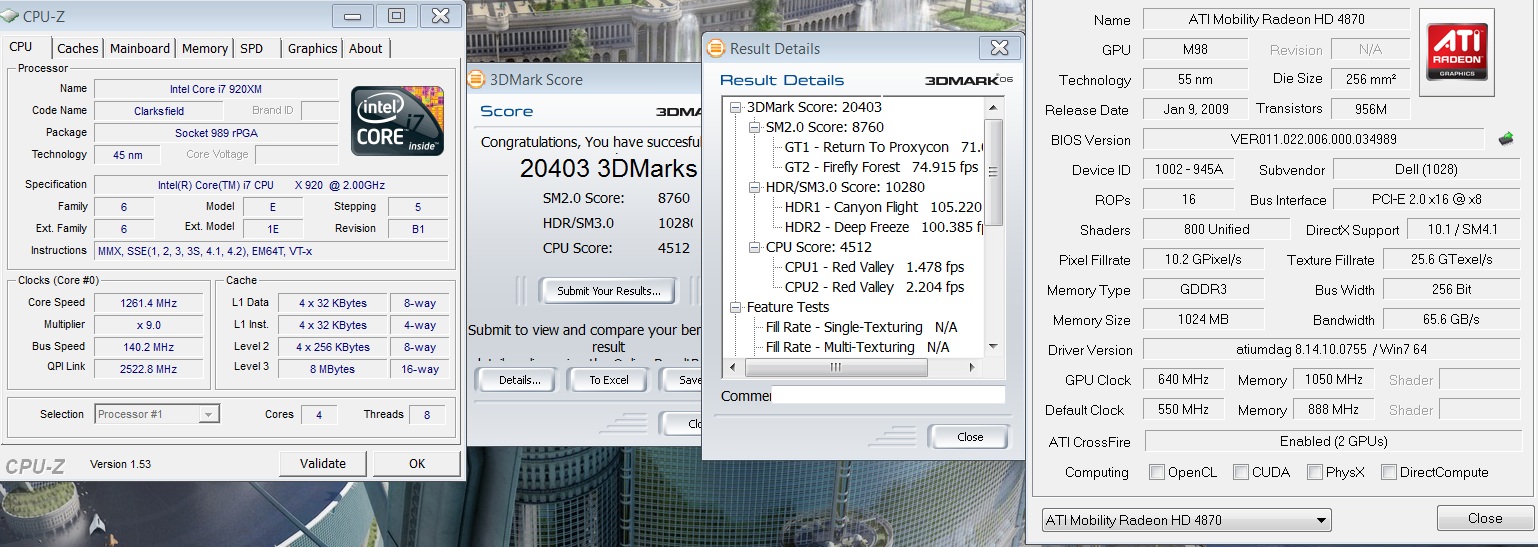1538x547 pixels.
Task: Click the vertical scrollbar thumb in Result Details
Action: tap(994, 170)
